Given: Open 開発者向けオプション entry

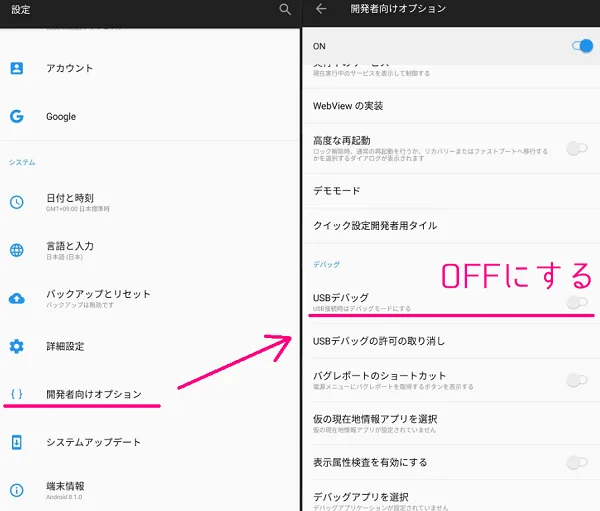Looking at the screenshot, I should tap(150, 394).
